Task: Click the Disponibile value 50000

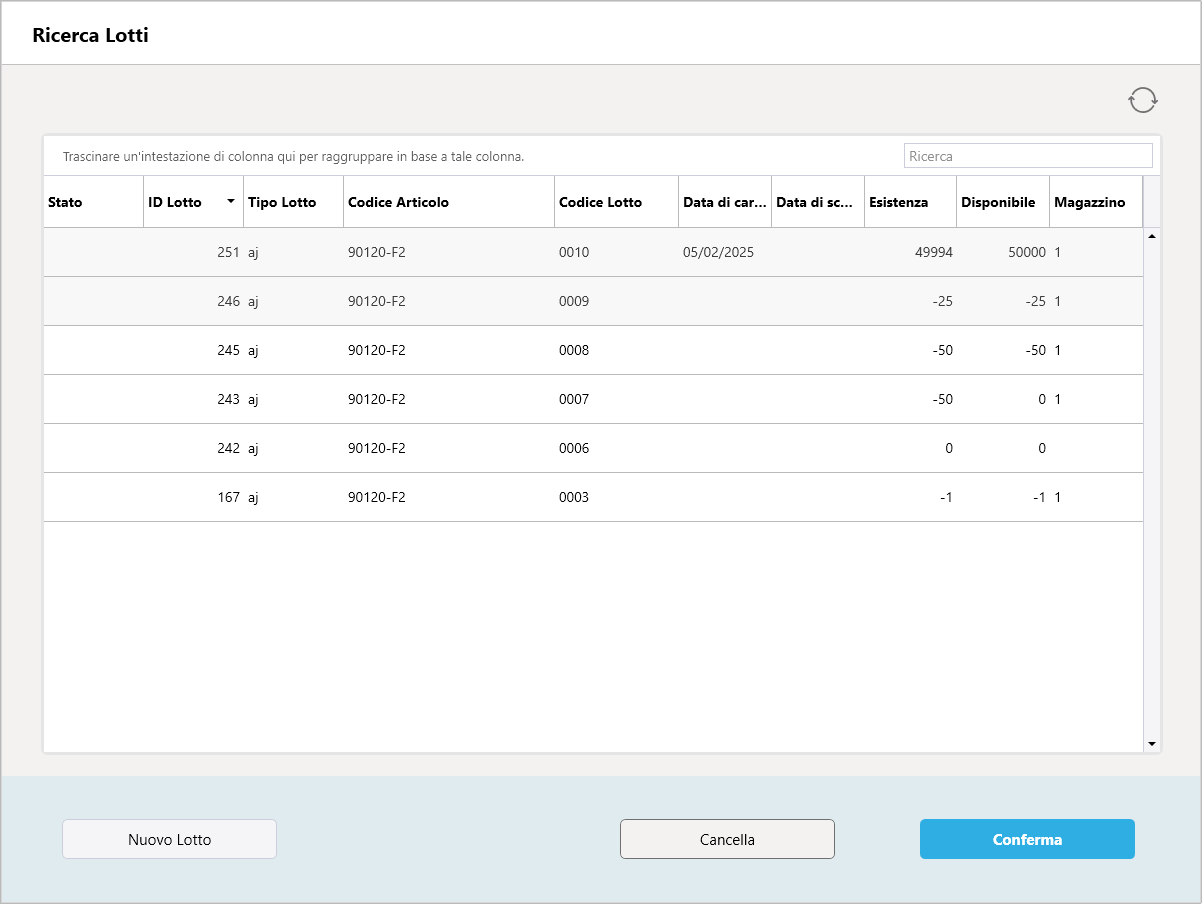Action: (x=1026, y=252)
